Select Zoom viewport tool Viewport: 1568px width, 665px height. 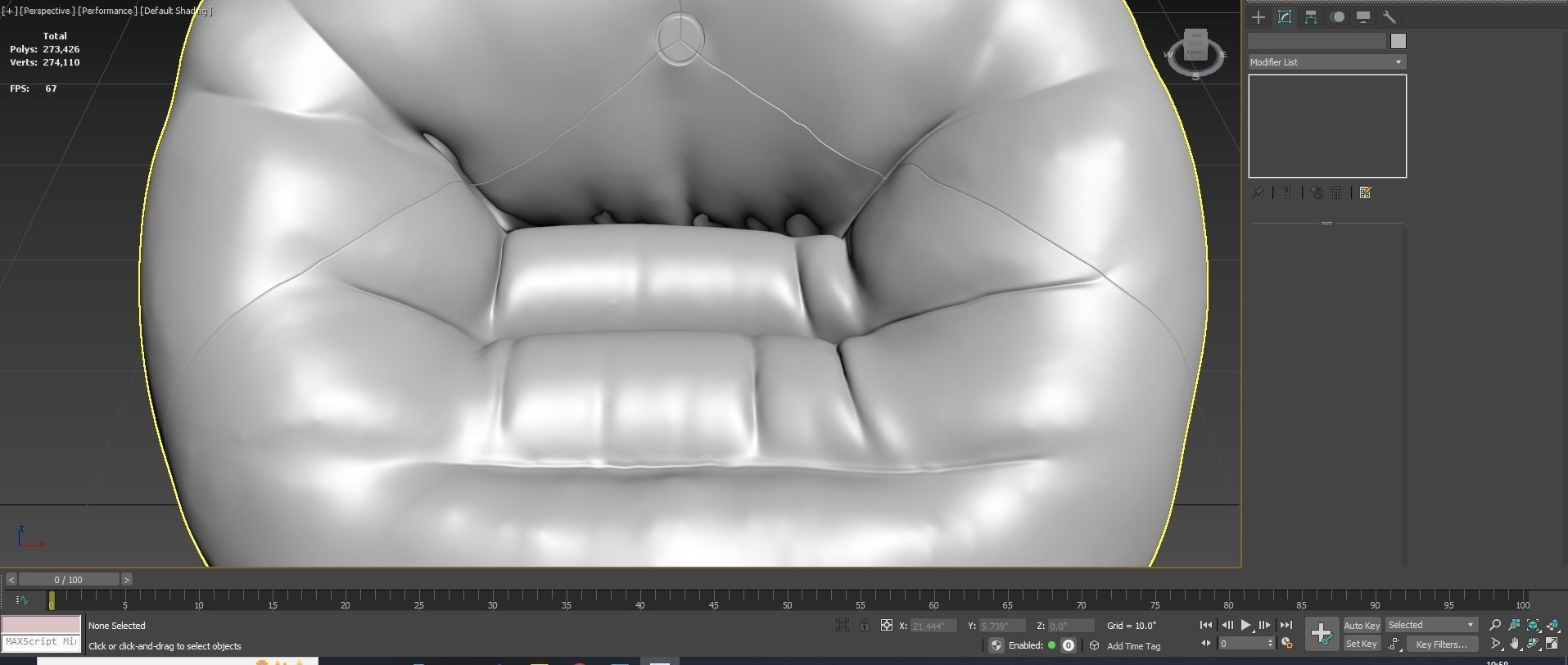pyautogui.click(x=1495, y=625)
